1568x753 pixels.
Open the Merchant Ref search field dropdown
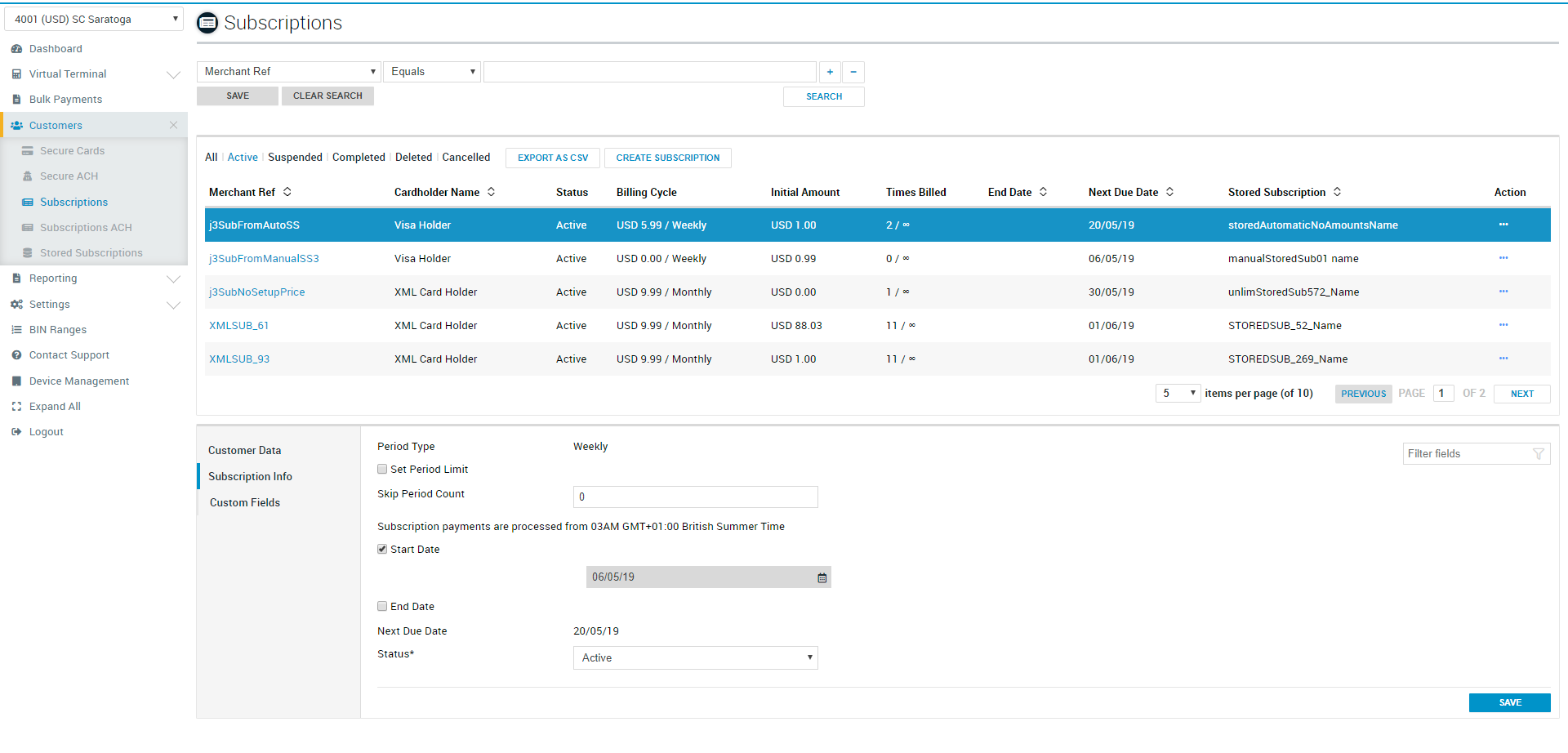coord(289,72)
